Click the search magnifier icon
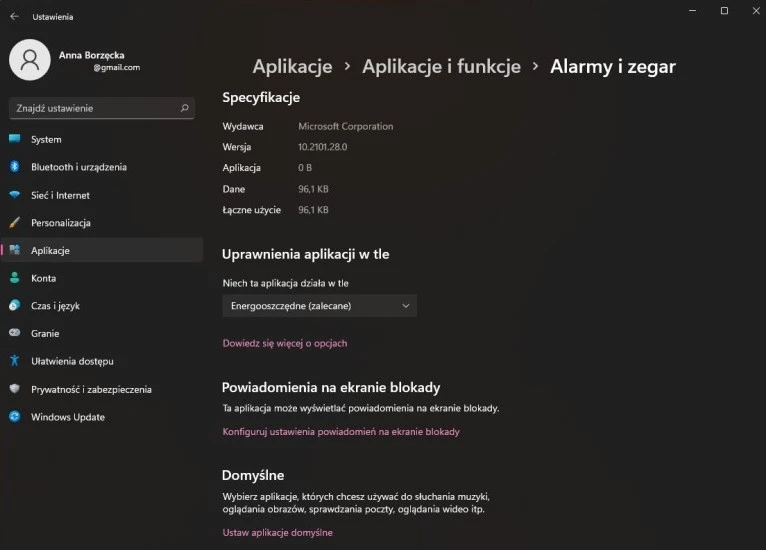 pos(184,108)
